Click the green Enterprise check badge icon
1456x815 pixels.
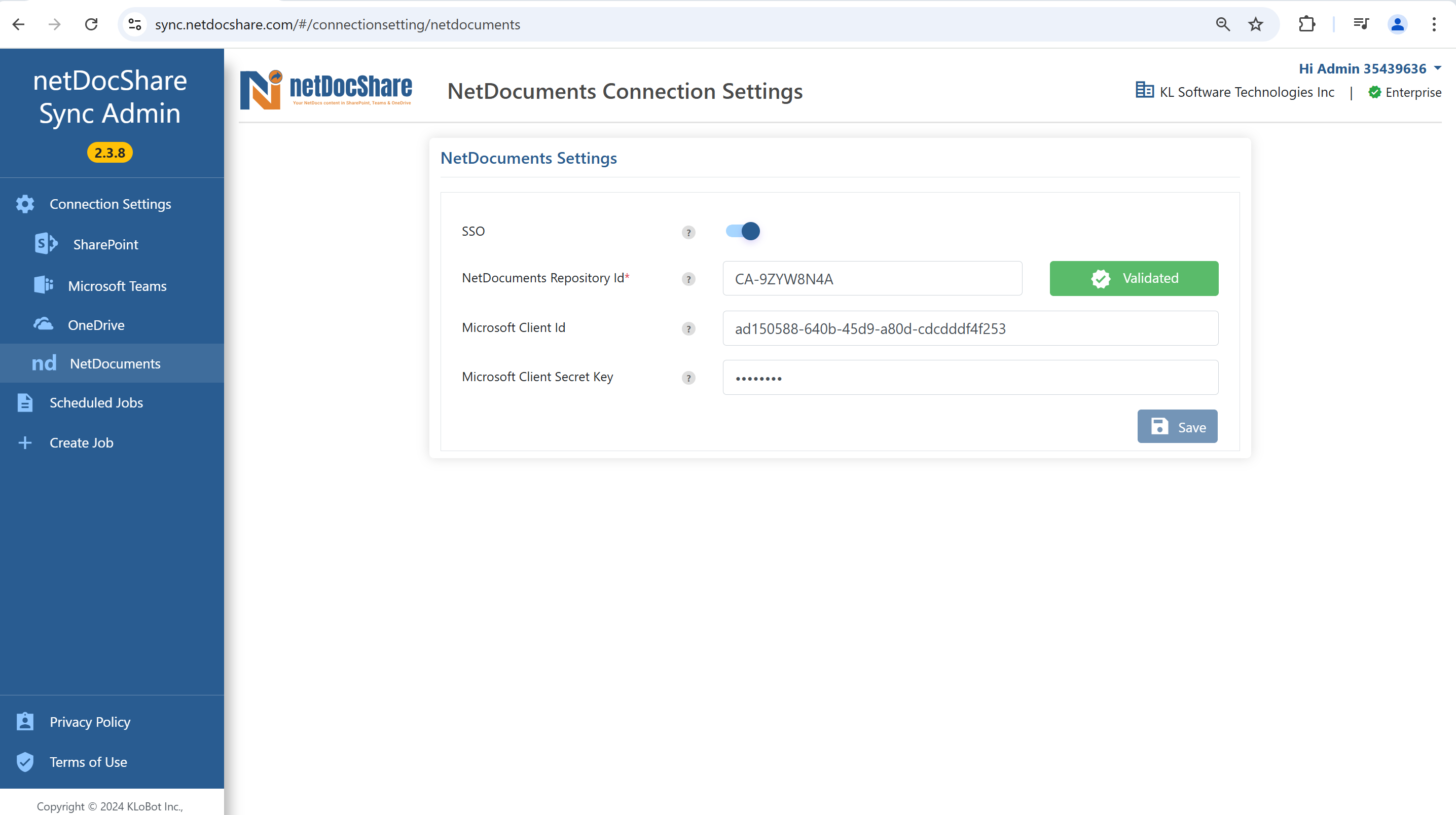tap(1374, 92)
